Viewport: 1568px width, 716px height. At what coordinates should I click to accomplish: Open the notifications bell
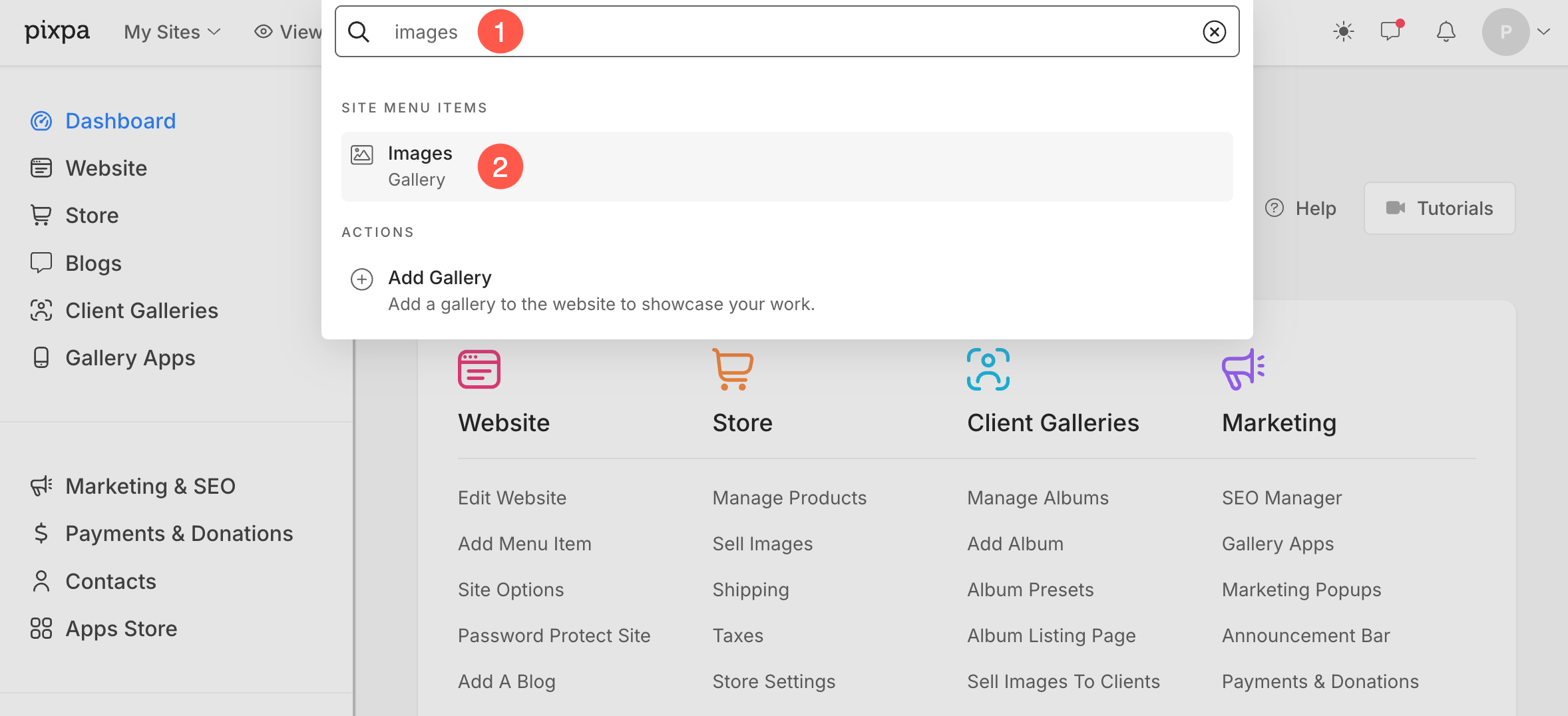pos(1446,31)
